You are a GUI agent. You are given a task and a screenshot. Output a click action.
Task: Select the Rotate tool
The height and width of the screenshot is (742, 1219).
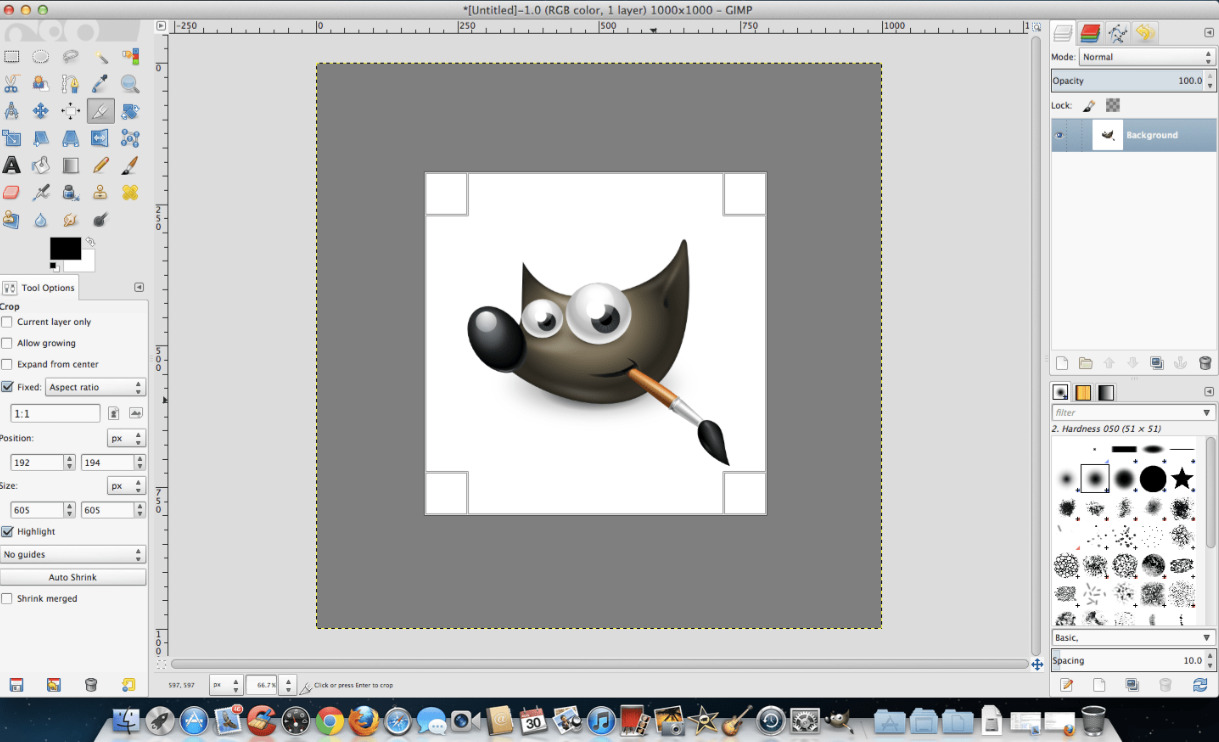(130, 111)
